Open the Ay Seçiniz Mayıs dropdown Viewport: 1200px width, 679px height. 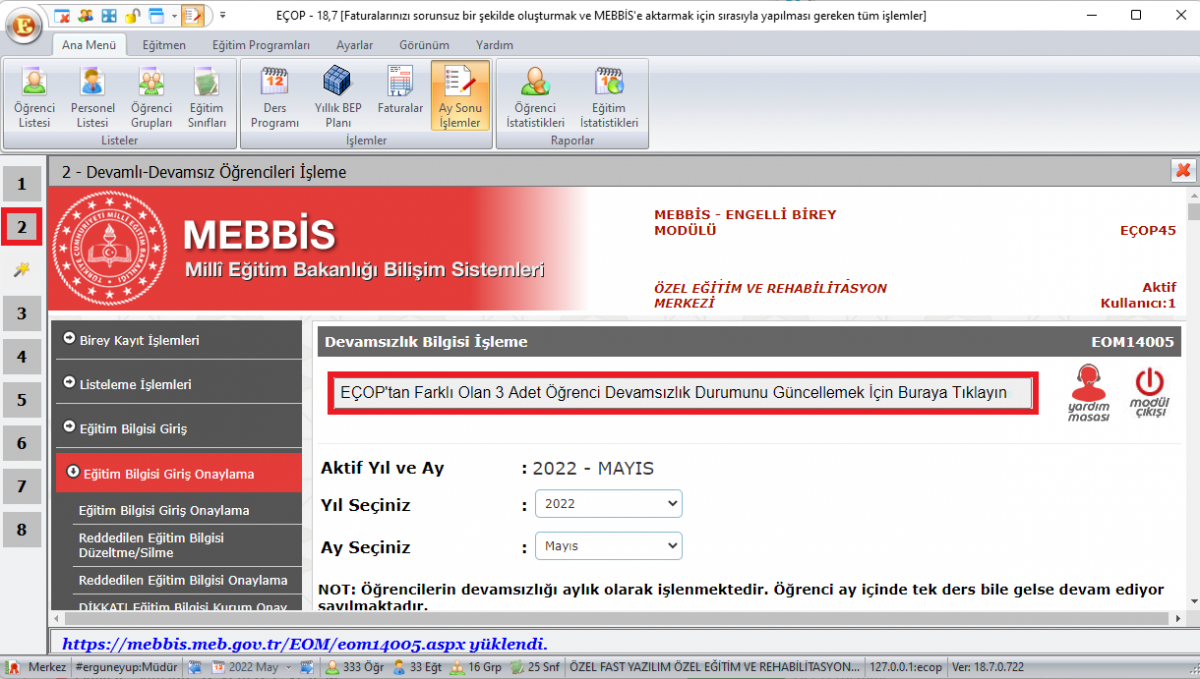[x=609, y=547]
